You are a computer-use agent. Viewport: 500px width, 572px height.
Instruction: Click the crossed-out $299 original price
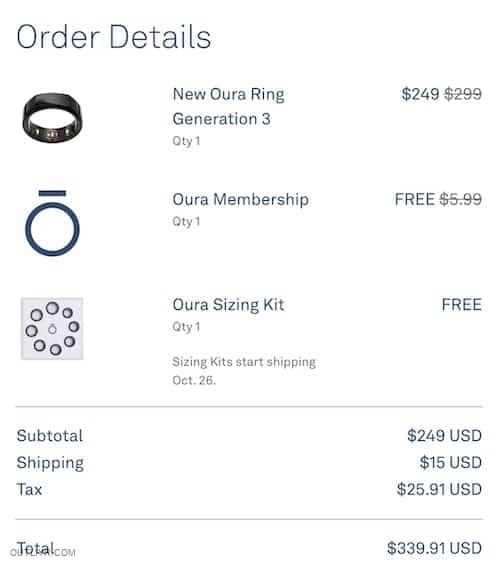(x=463, y=94)
